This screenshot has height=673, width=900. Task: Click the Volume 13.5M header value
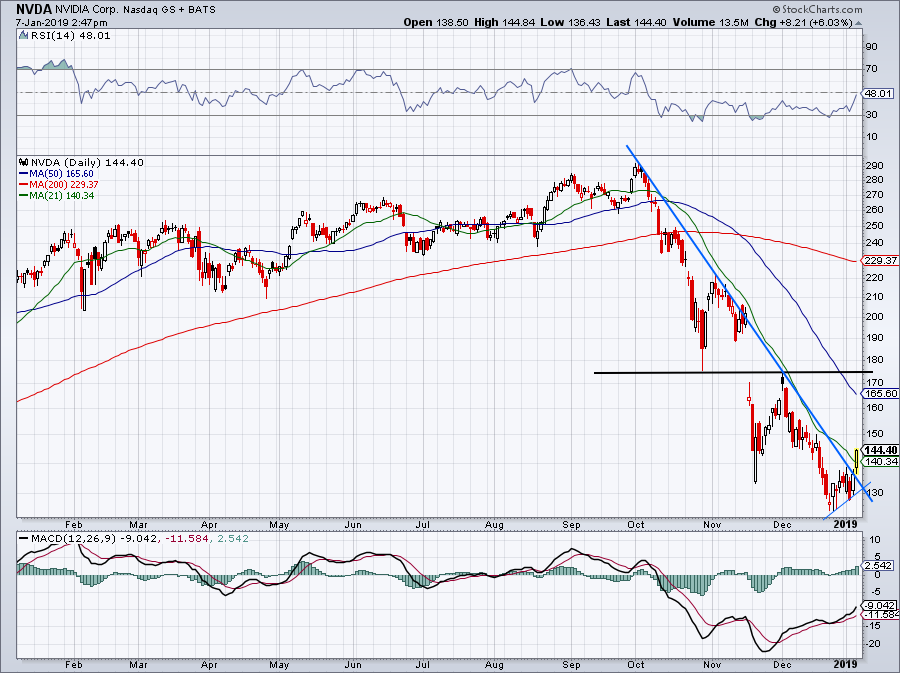710,22
